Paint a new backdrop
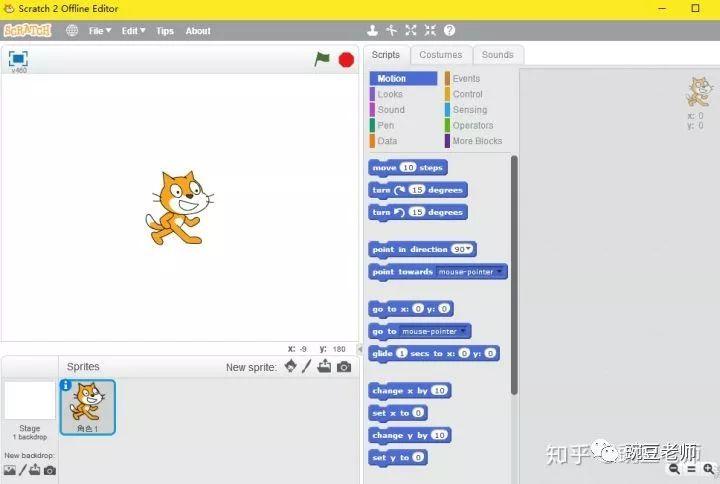 pos(22,470)
